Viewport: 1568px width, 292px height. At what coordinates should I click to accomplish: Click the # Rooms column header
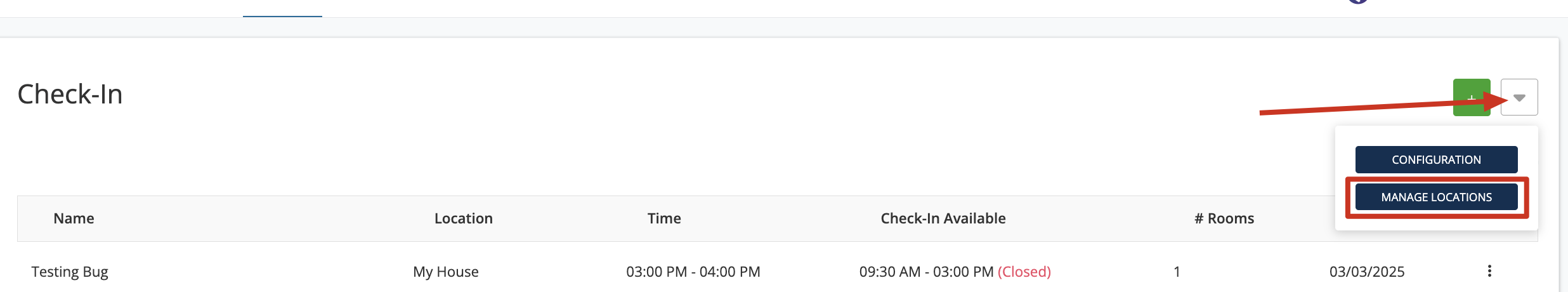click(1224, 218)
